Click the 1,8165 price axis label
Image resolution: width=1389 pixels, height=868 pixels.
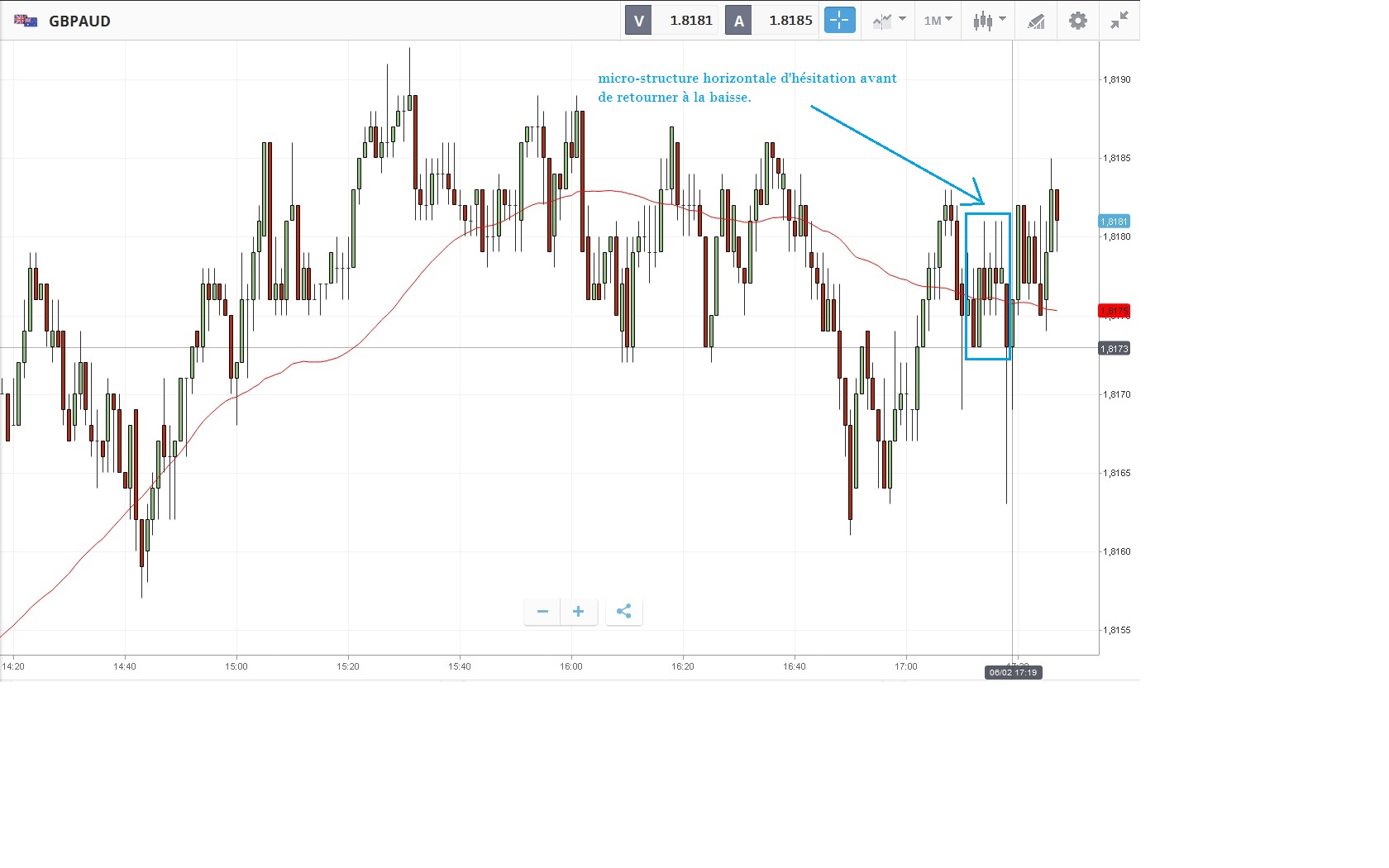[1116, 473]
